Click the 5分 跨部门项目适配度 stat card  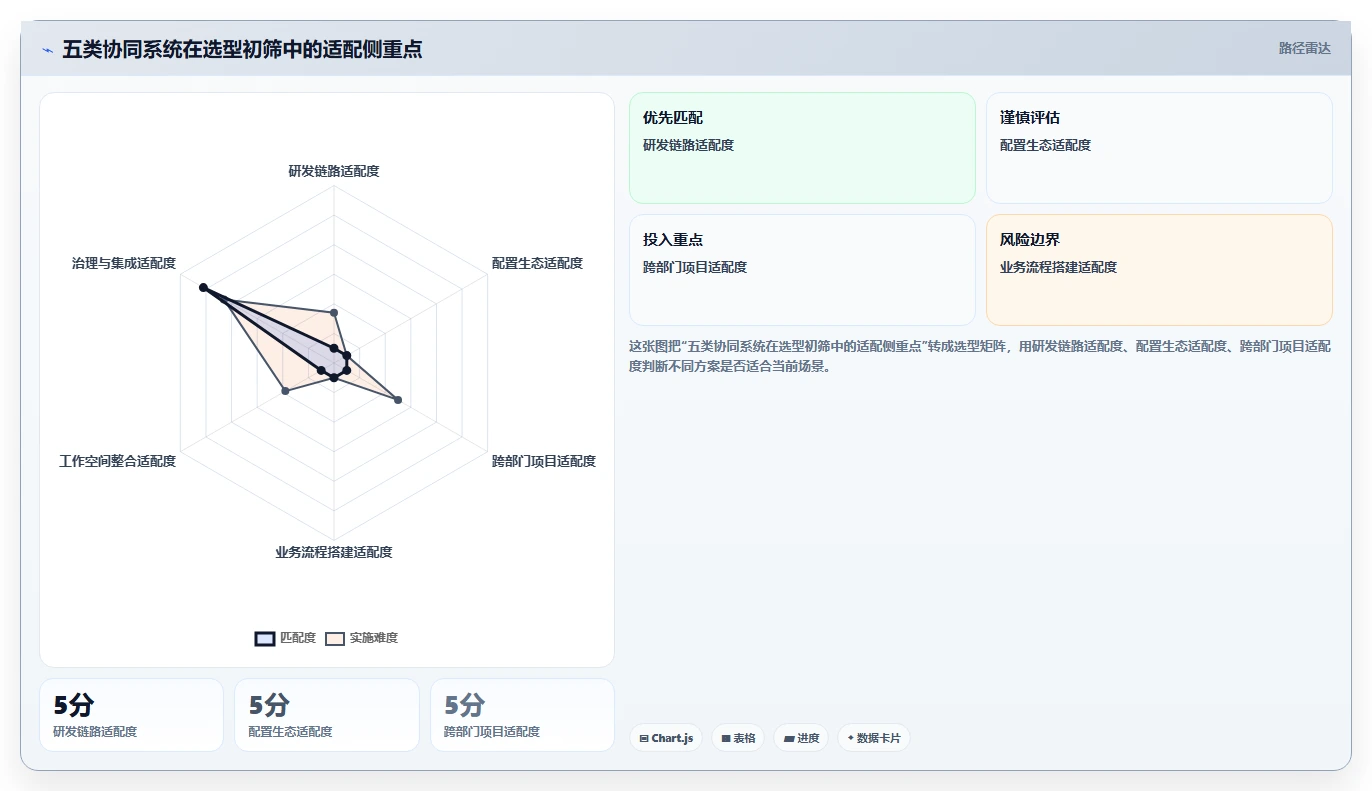click(x=522, y=715)
